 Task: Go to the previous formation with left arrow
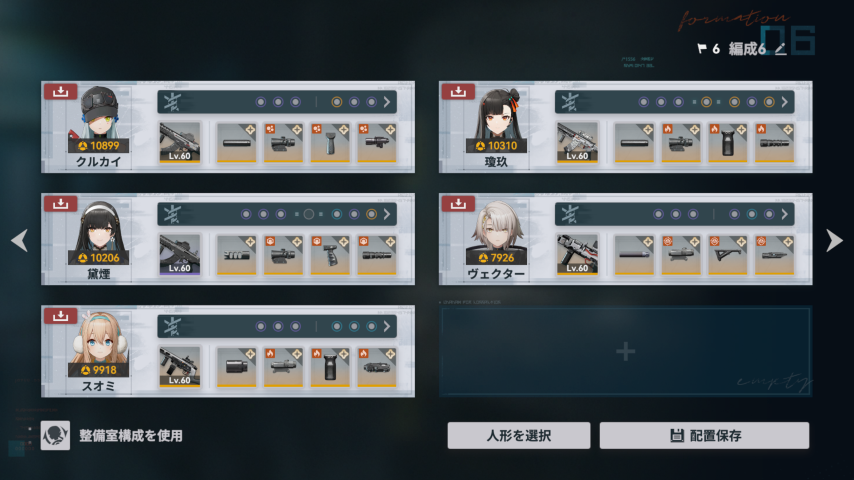point(20,240)
